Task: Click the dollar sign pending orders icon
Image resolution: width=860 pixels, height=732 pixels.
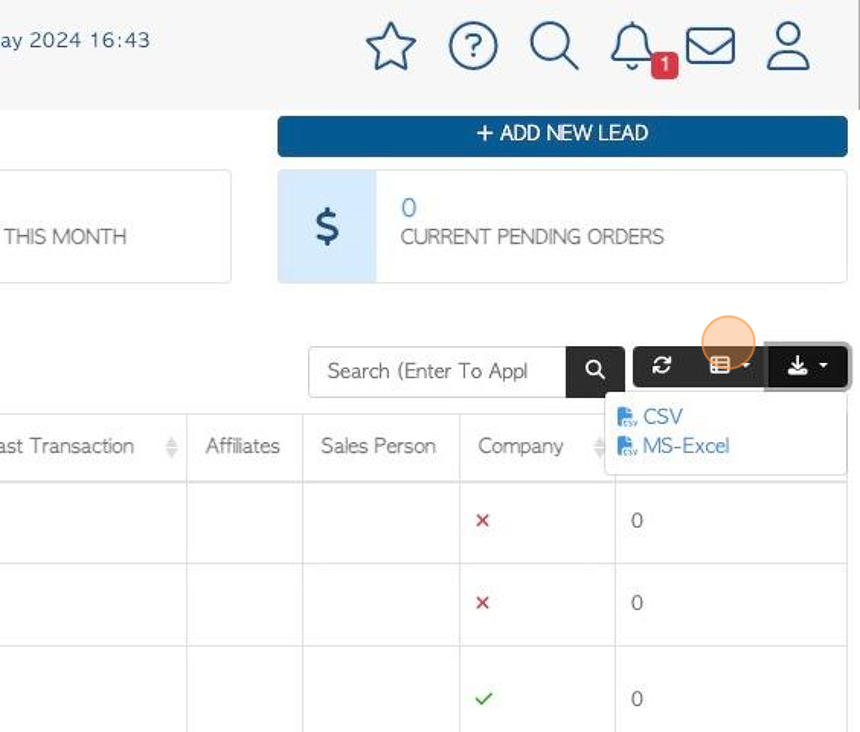Action: pyautogui.click(x=327, y=226)
